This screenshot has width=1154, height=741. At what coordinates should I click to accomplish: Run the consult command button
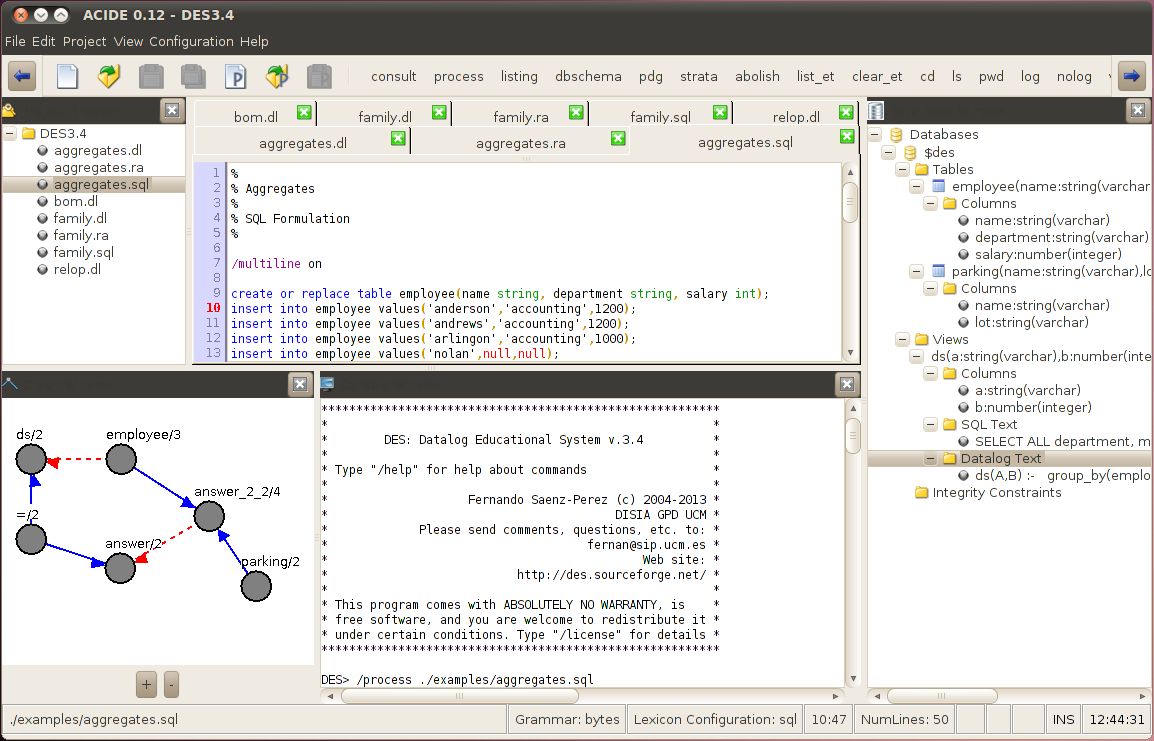pos(394,77)
